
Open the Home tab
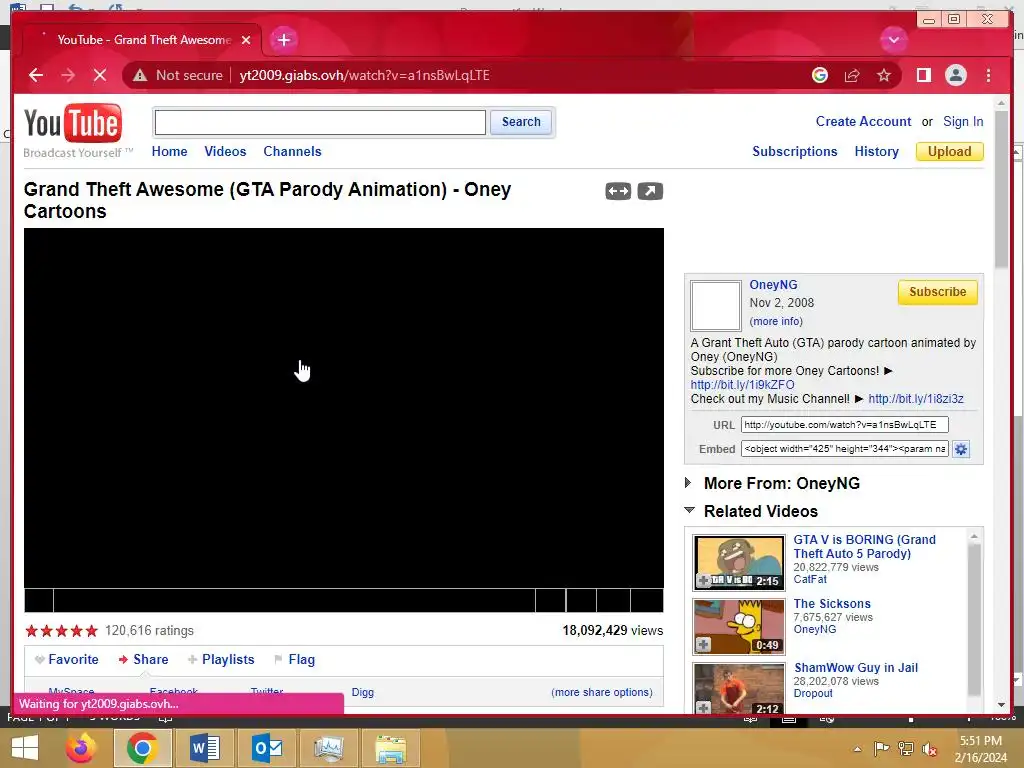pyautogui.click(x=169, y=152)
